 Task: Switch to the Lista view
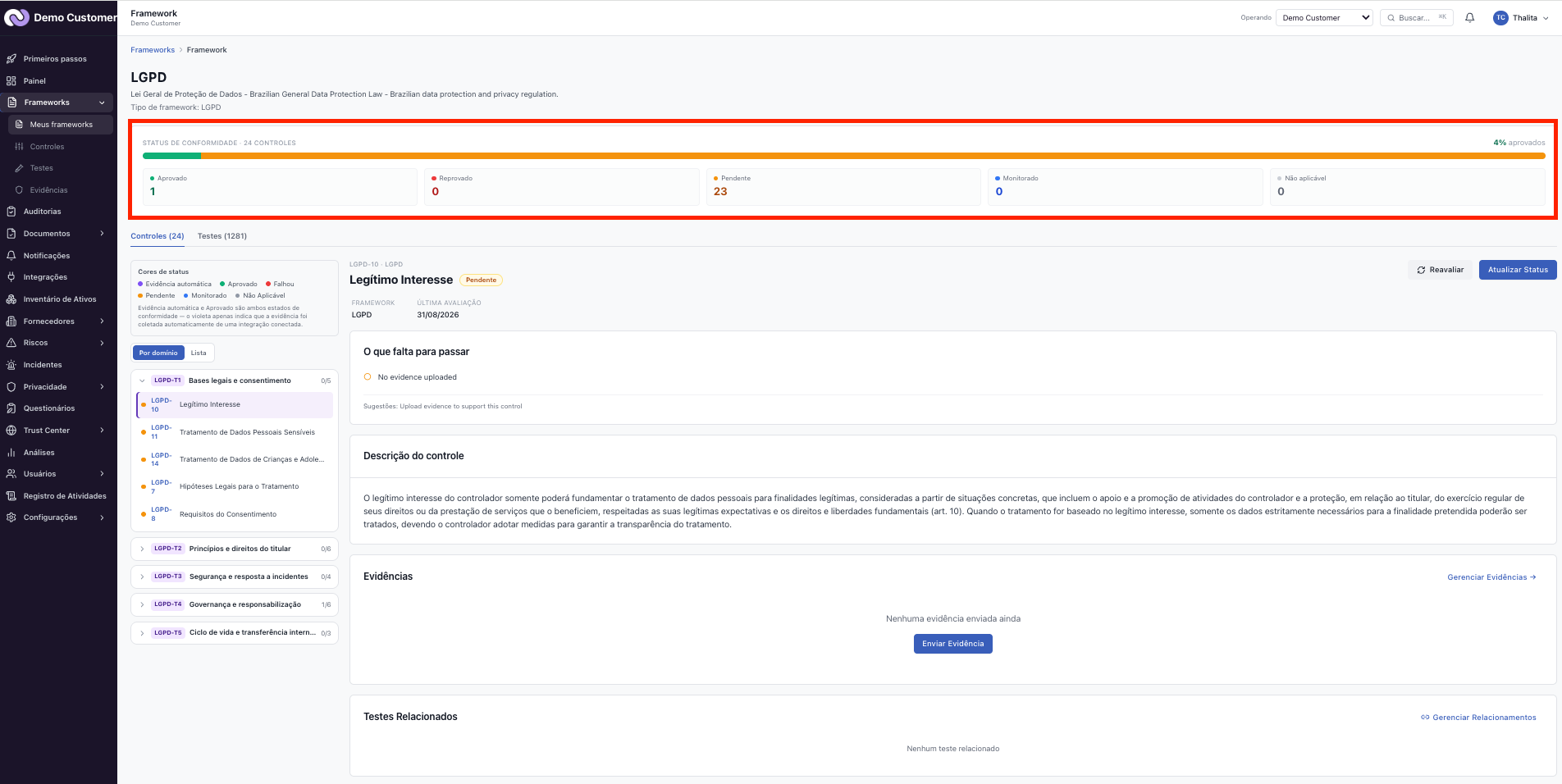click(199, 353)
